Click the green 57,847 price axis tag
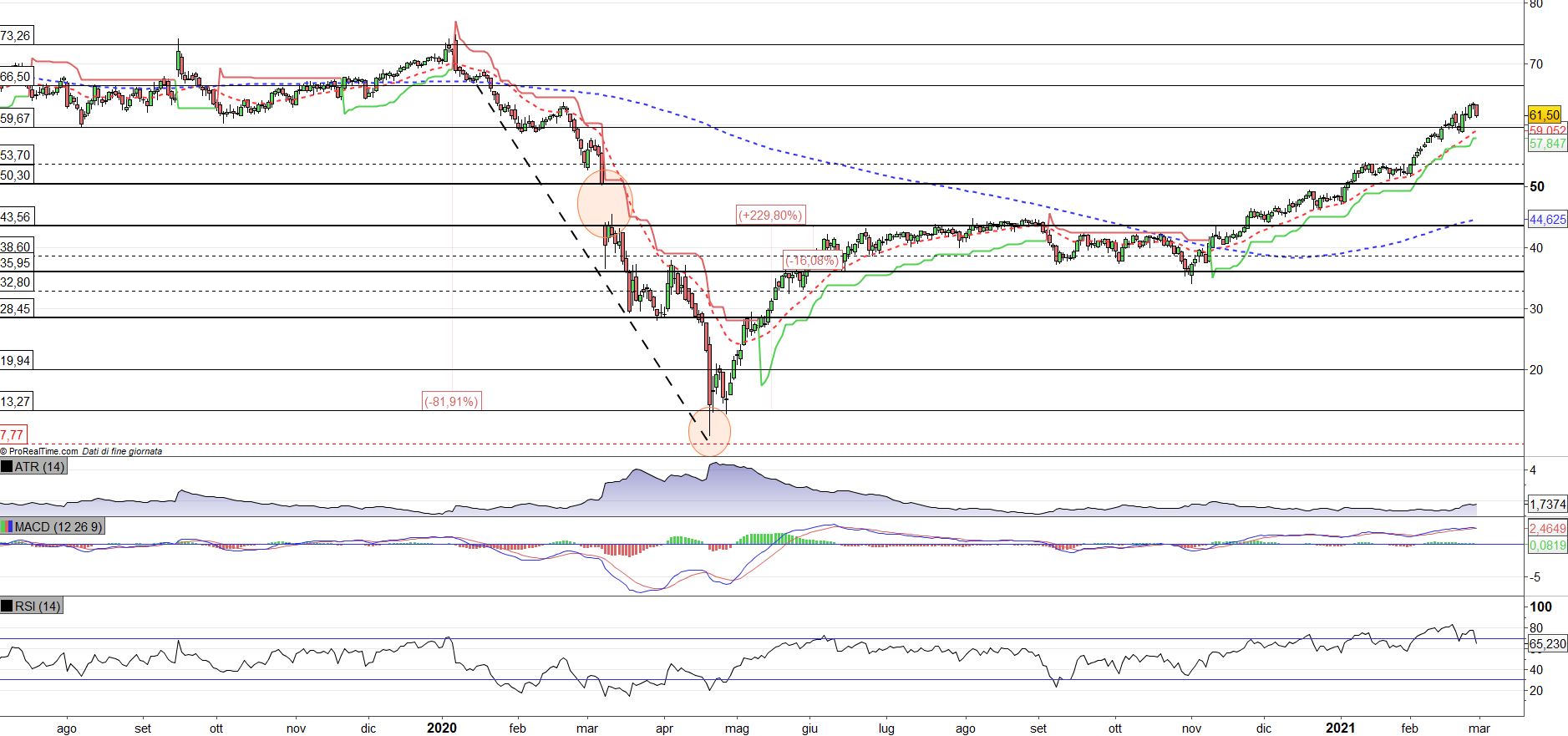The height and width of the screenshot is (736, 1568). coord(1547,144)
